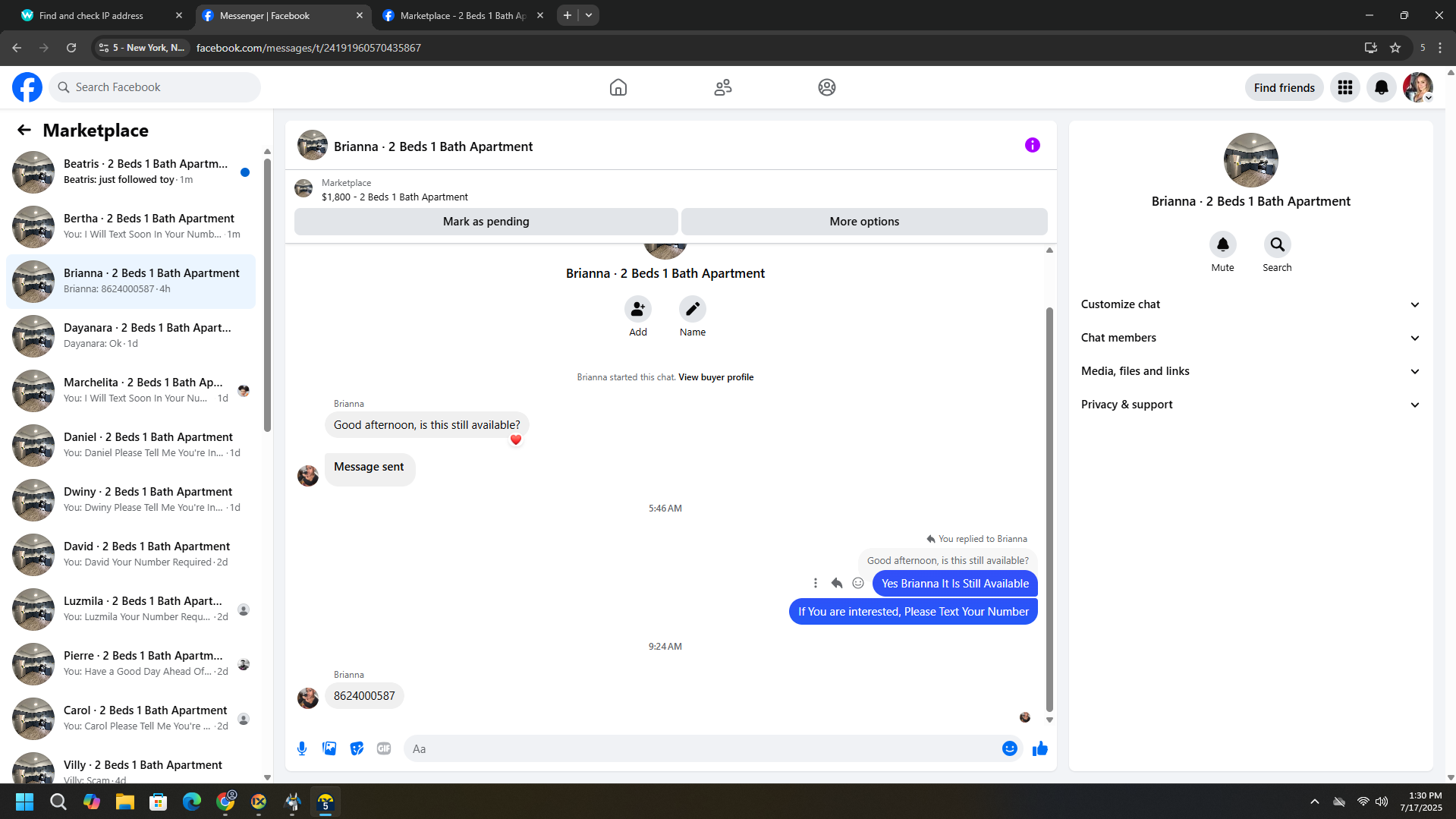
Task: Expand Chat members section
Action: 1250,338
